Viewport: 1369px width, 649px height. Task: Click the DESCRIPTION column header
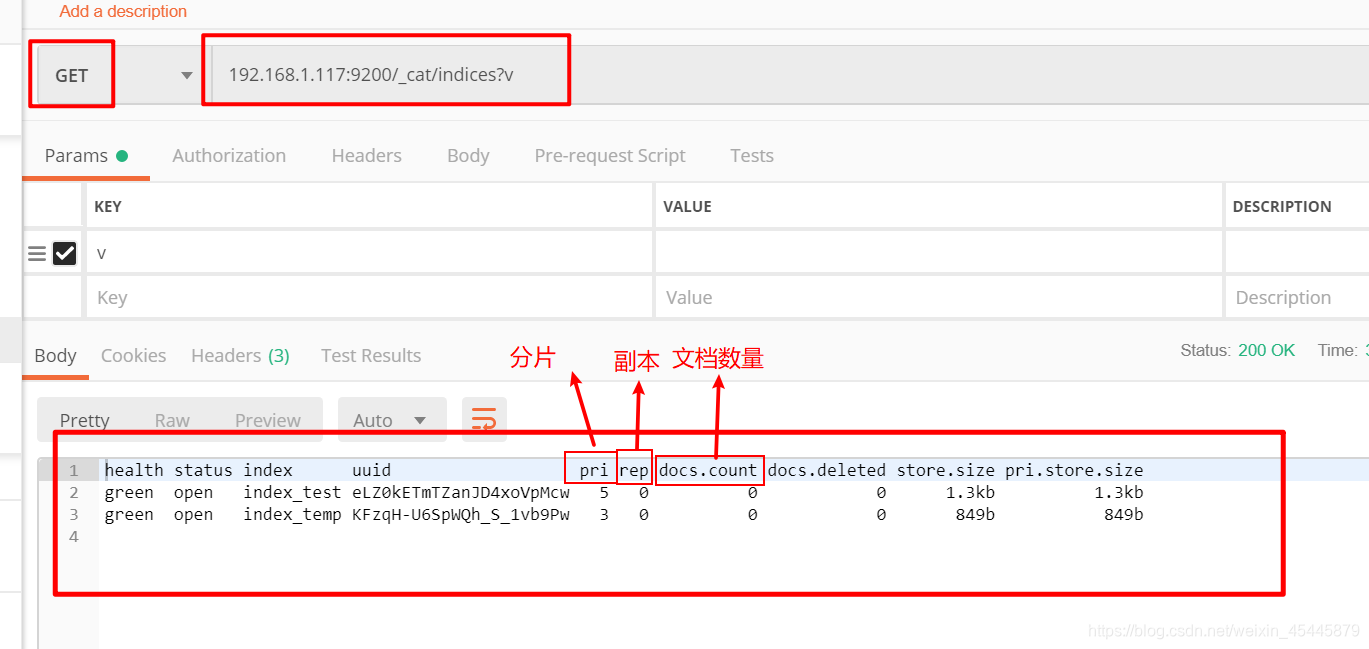1282,207
